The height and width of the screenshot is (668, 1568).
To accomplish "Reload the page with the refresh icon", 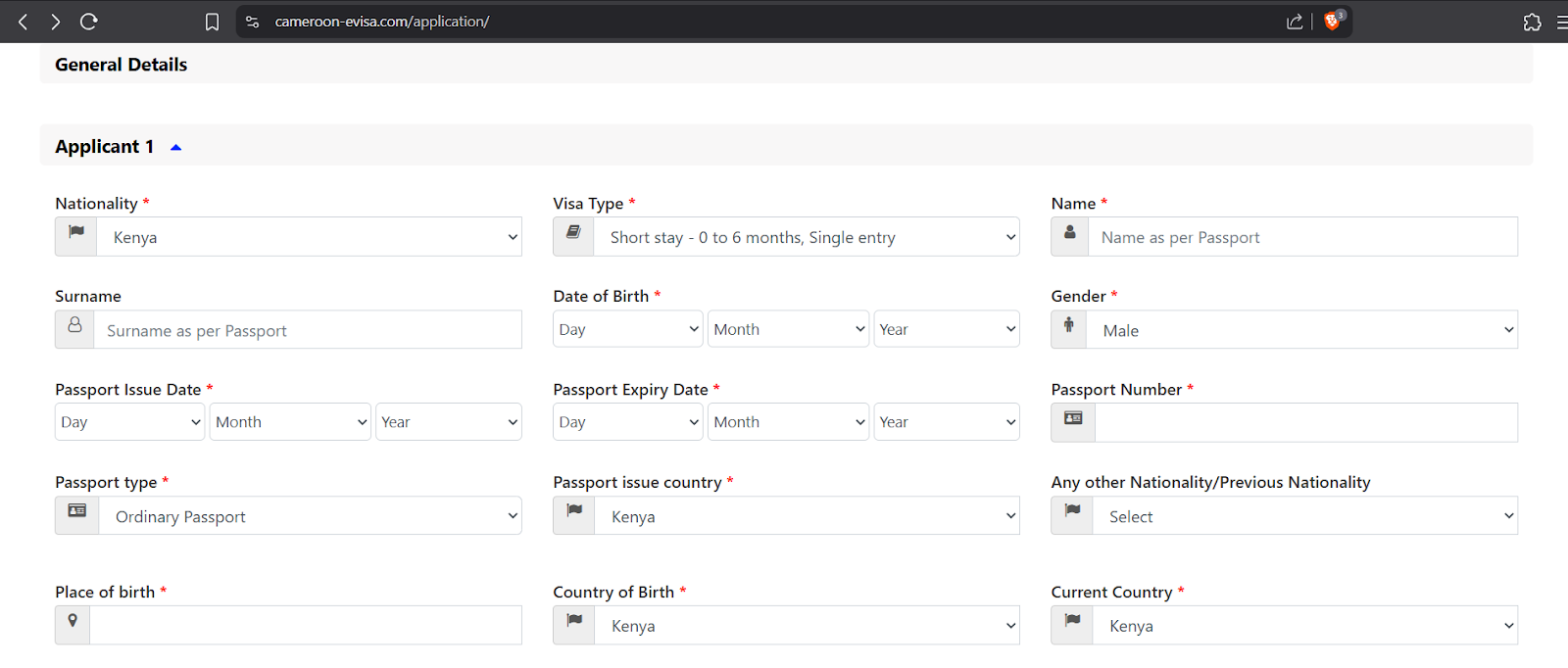I will pyautogui.click(x=89, y=22).
